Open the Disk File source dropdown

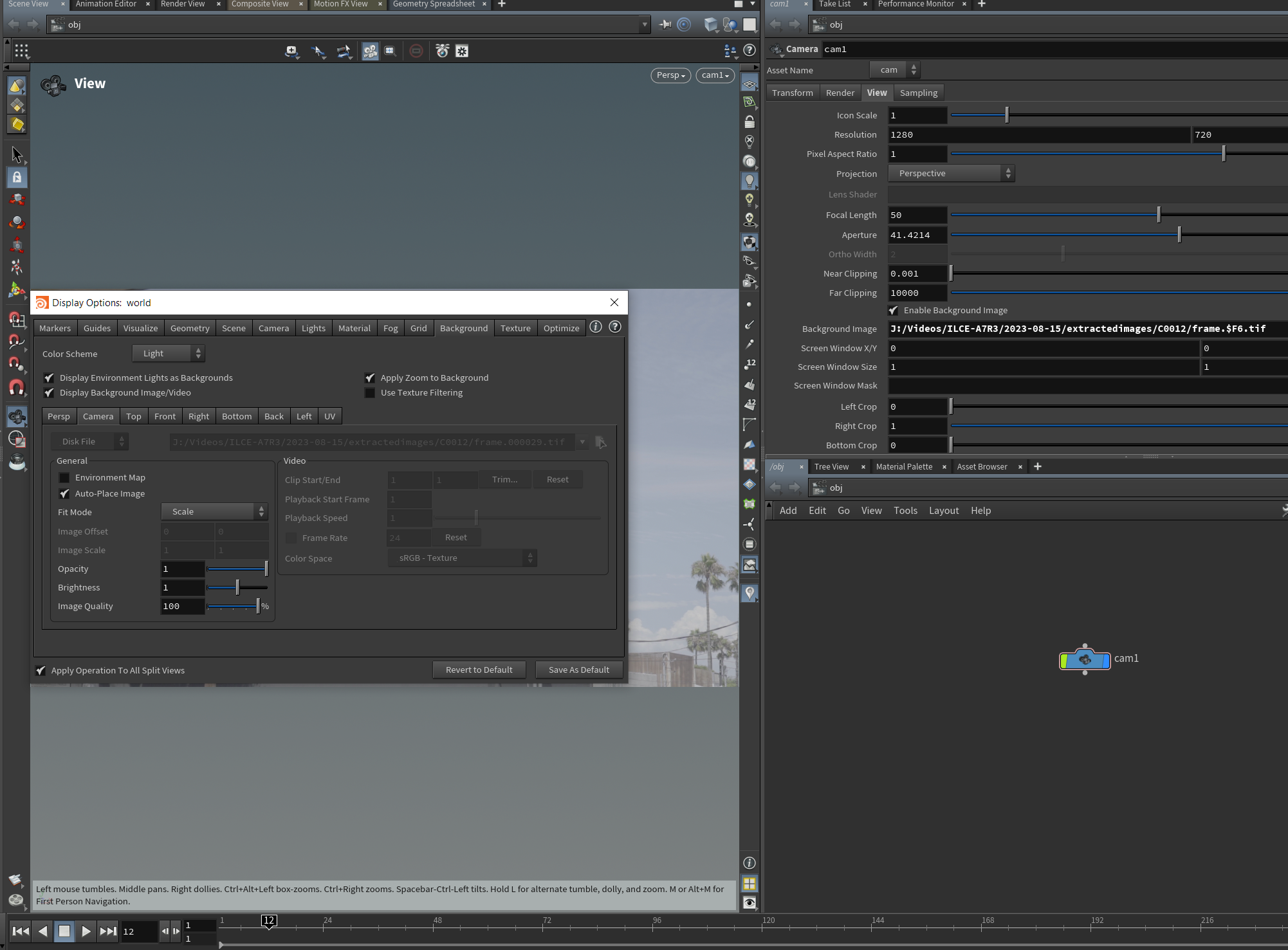click(89, 441)
